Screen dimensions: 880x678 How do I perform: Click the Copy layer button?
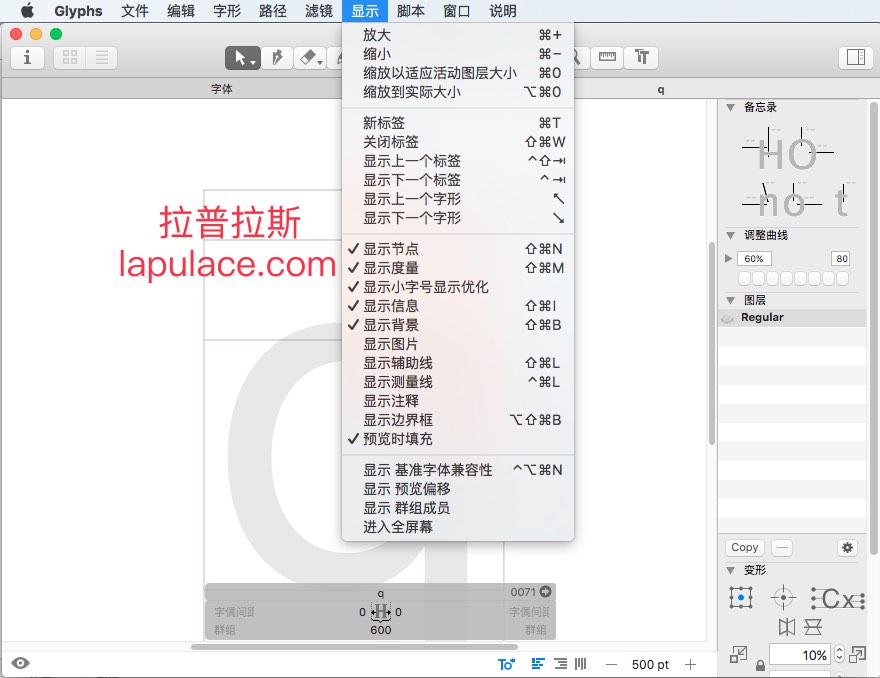pos(745,547)
